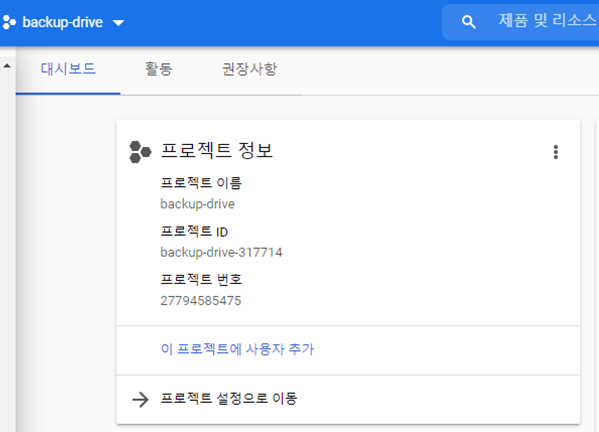
Task: Focus the products and resources search field
Action: pos(520,22)
